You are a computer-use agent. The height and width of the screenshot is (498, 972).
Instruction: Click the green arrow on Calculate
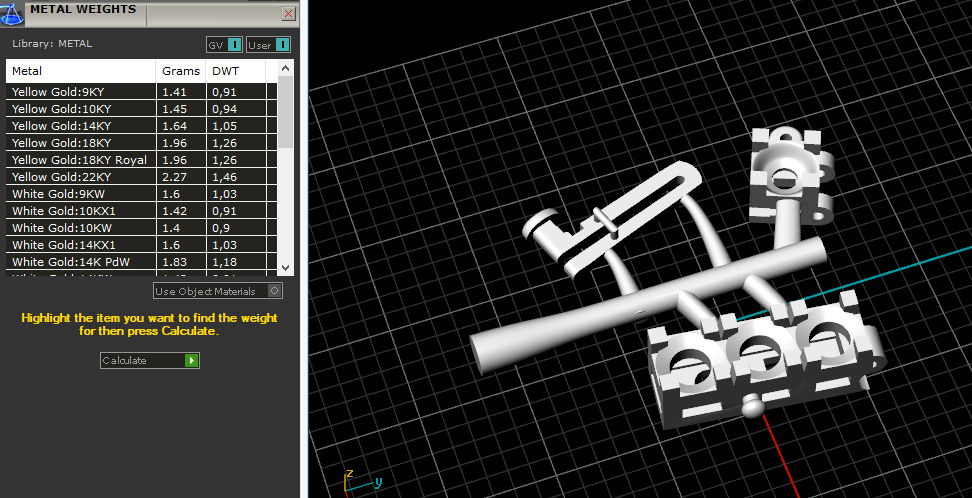click(x=192, y=360)
